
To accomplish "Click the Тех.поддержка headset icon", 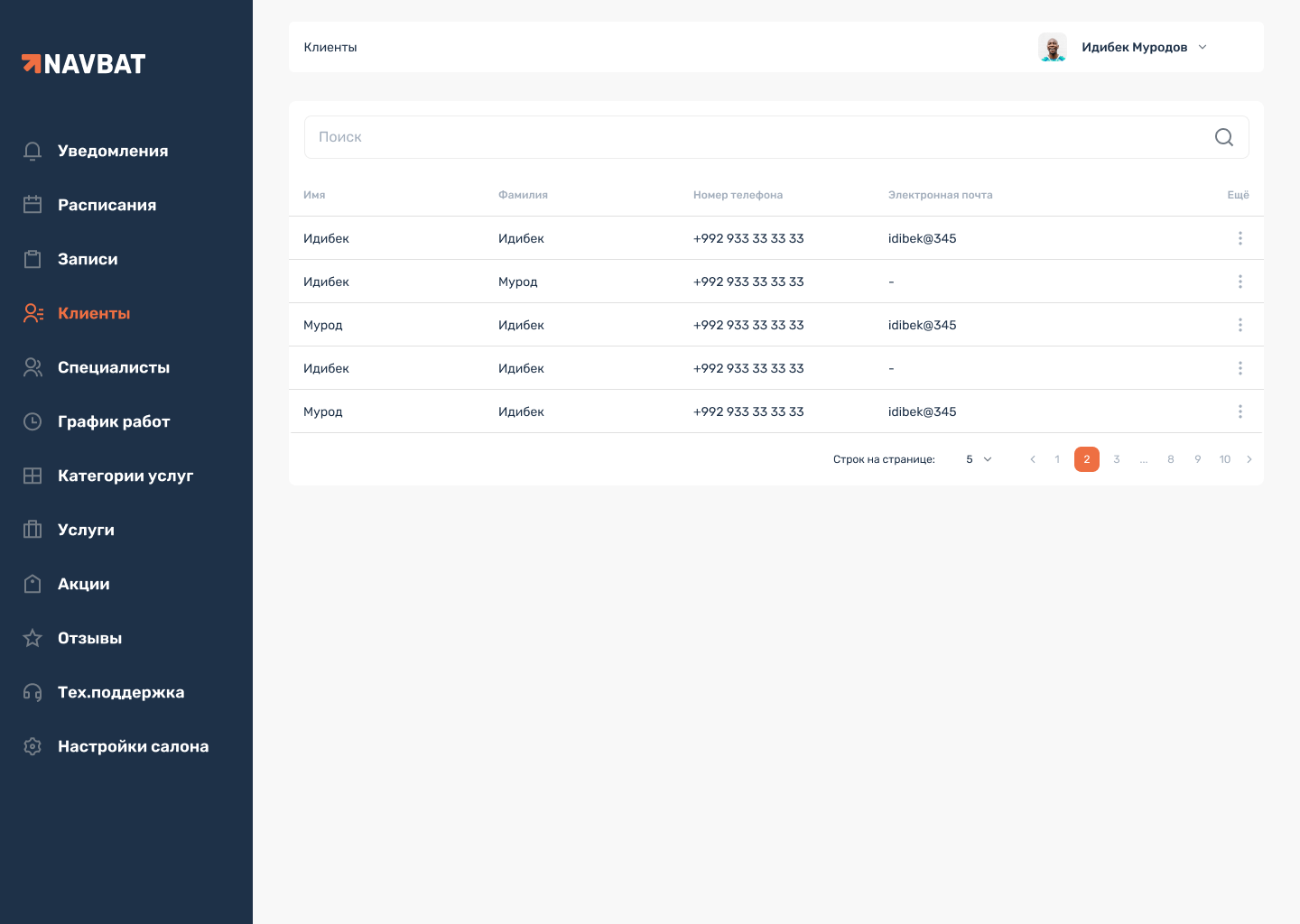I will (x=32, y=692).
